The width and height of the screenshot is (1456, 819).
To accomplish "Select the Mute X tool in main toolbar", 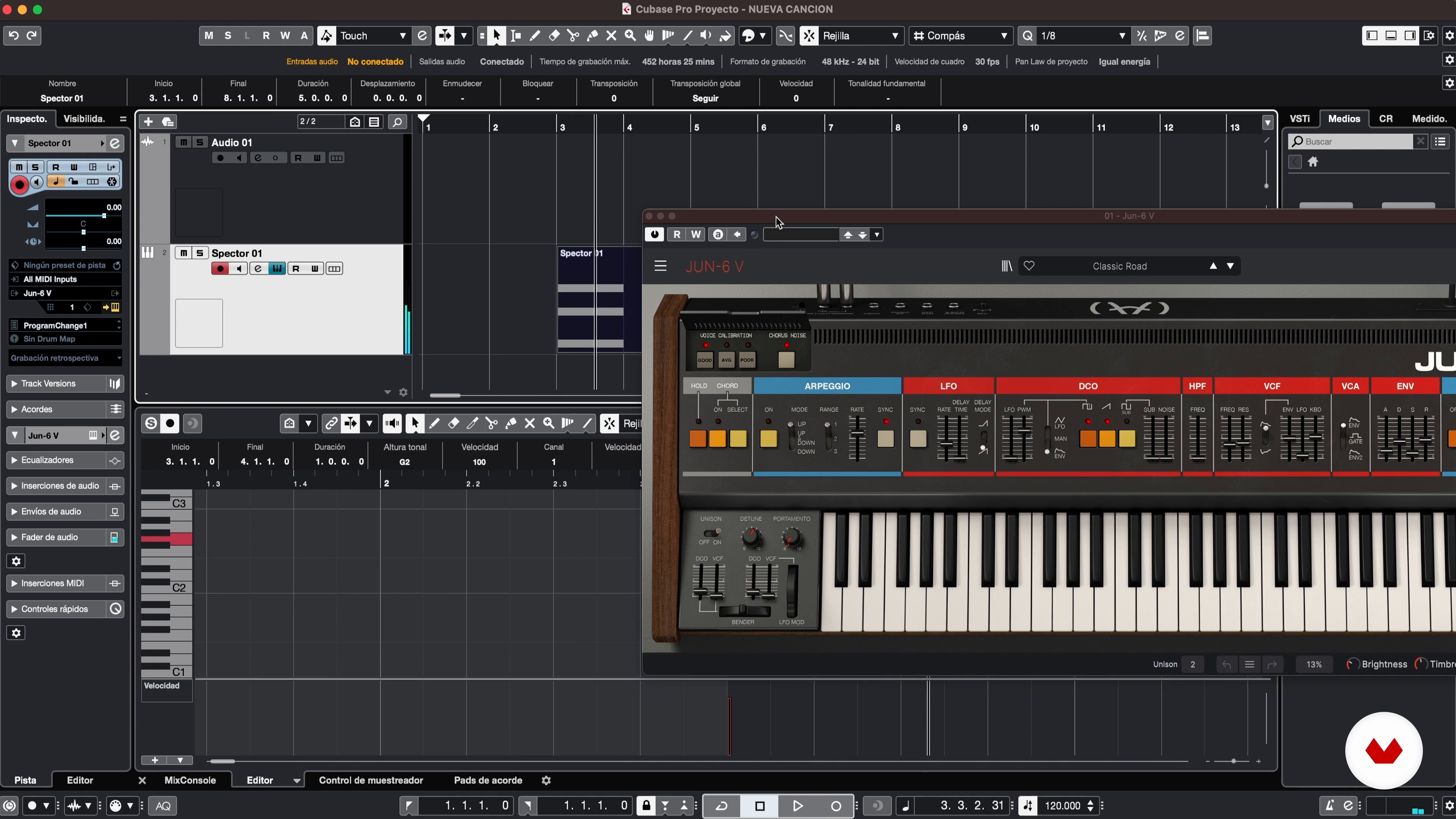I will [611, 36].
